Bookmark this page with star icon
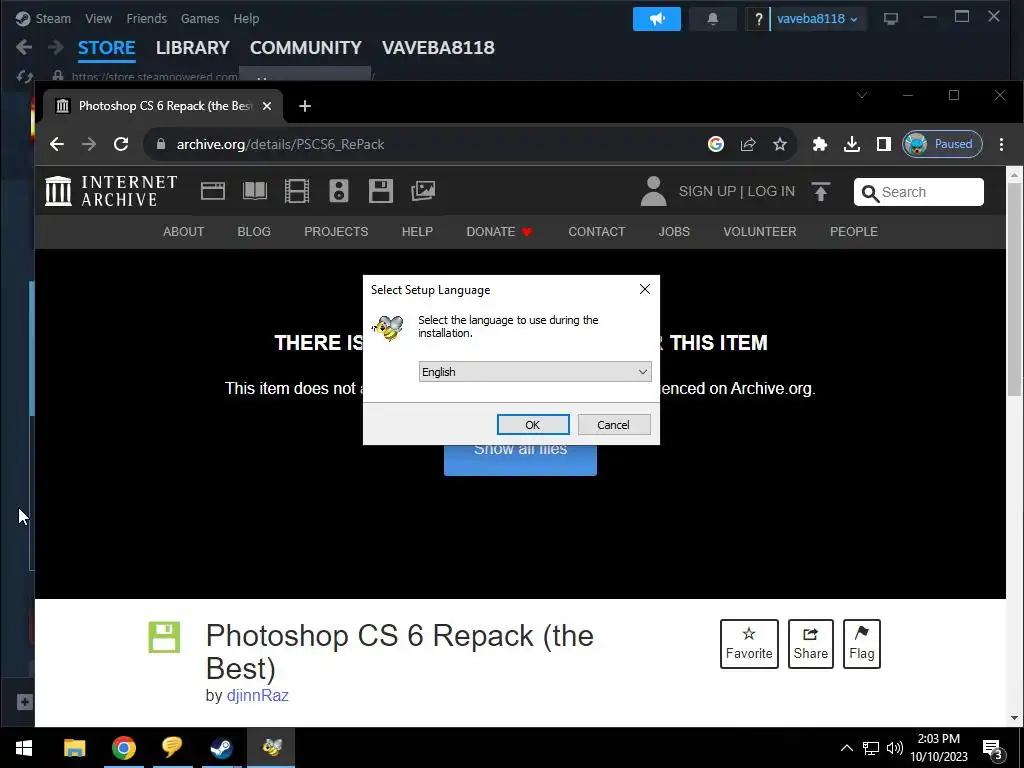Screen dimensions: 1024x768 click(780, 144)
